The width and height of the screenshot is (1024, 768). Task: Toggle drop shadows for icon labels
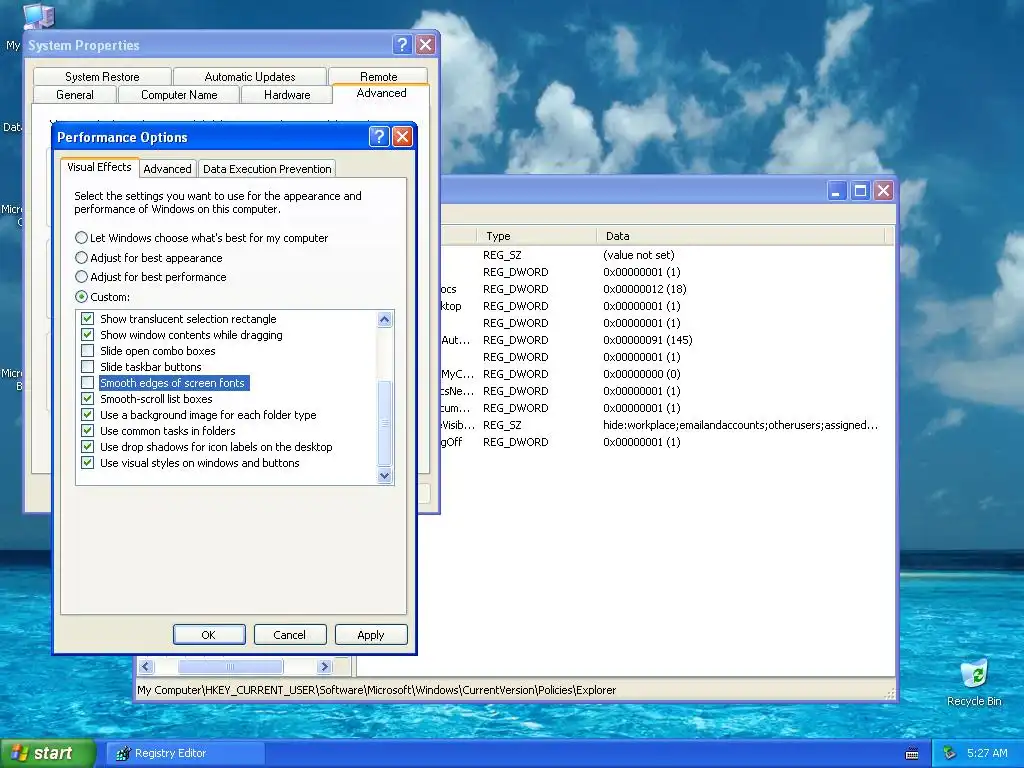(x=88, y=447)
